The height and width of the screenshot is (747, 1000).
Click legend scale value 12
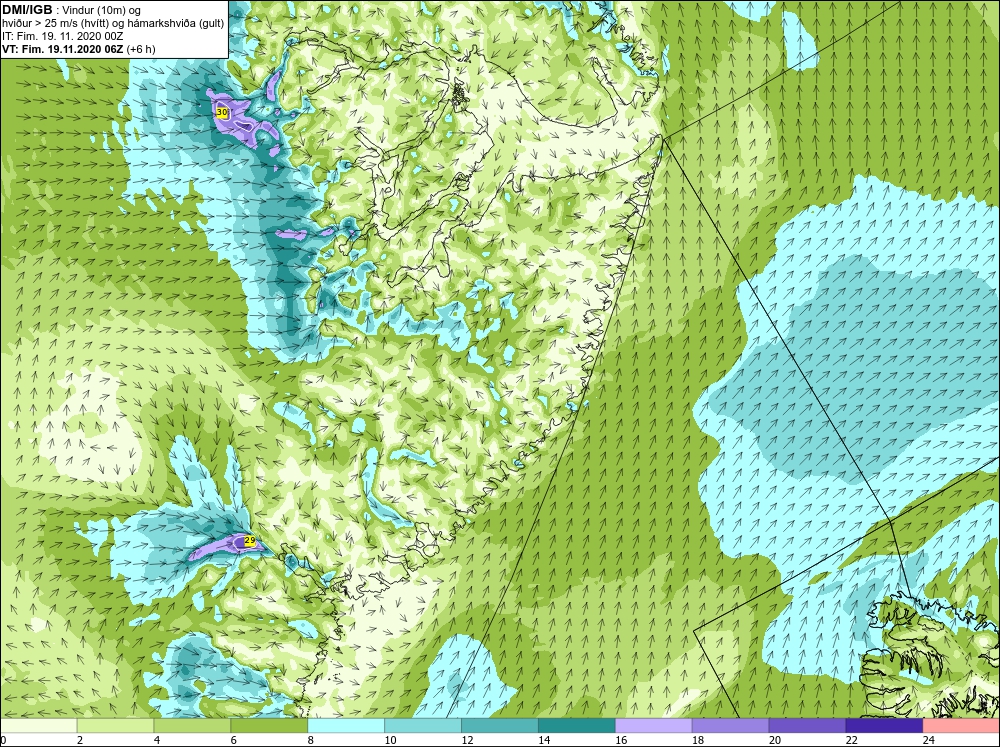coord(467,740)
